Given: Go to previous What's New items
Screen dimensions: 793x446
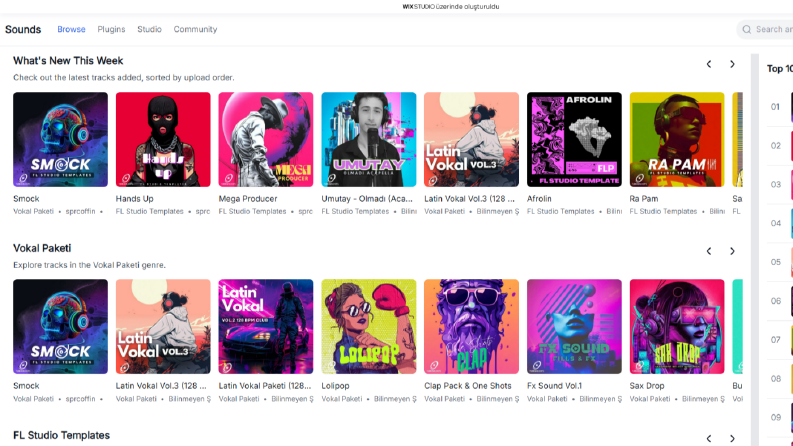Looking at the screenshot, I should coord(709,64).
